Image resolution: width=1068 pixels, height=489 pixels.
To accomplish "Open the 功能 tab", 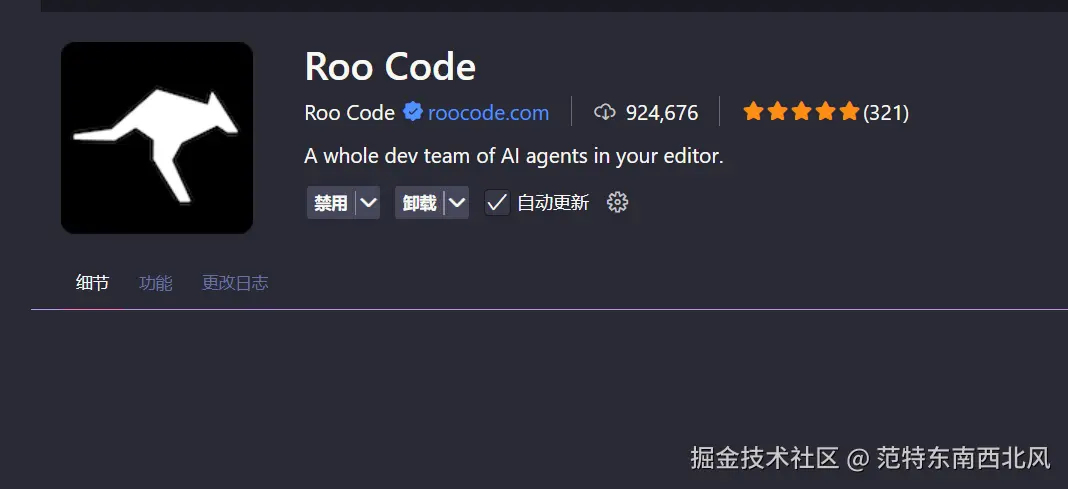I will click(155, 283).
